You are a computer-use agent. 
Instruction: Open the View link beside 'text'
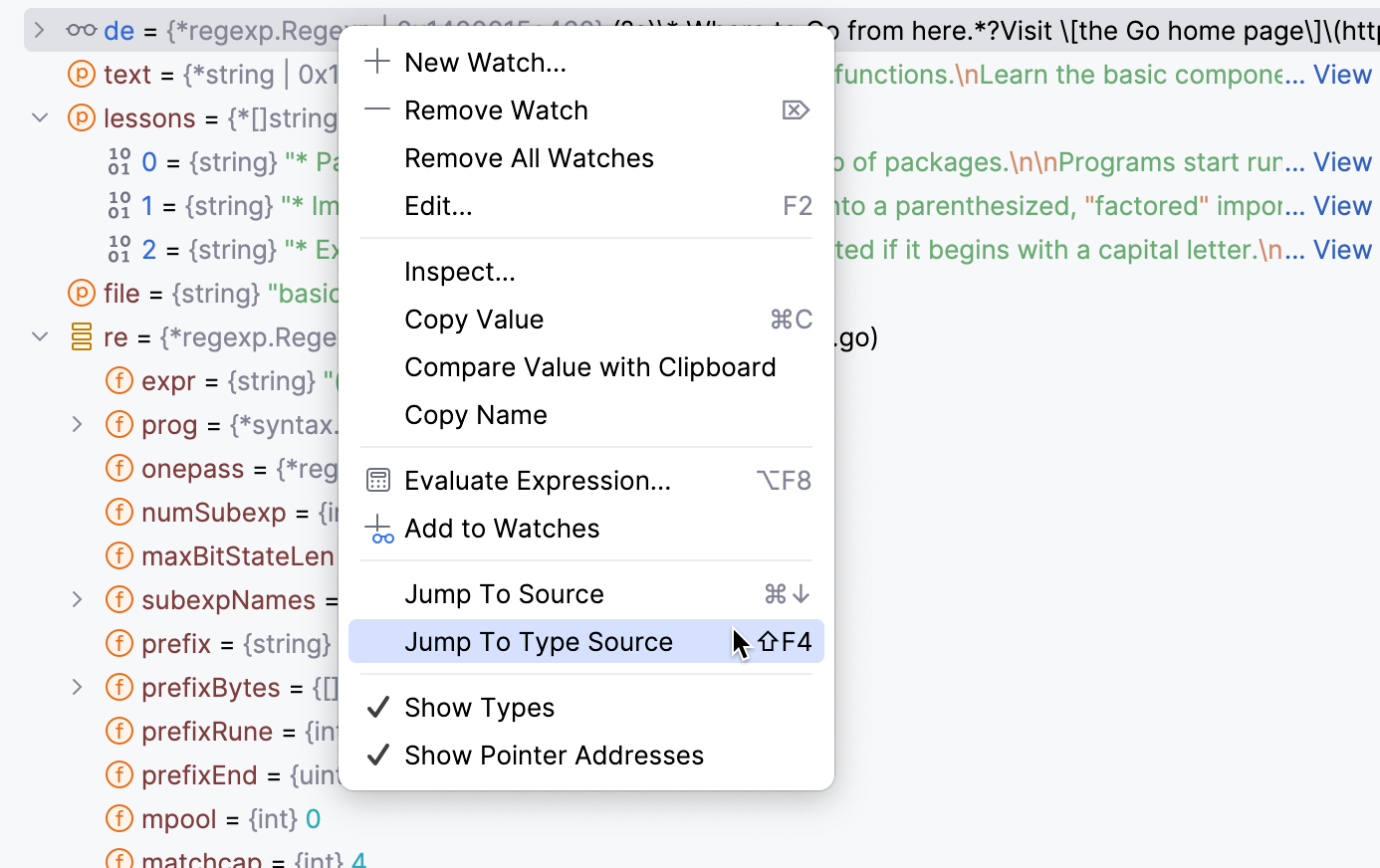point(1342,74)
